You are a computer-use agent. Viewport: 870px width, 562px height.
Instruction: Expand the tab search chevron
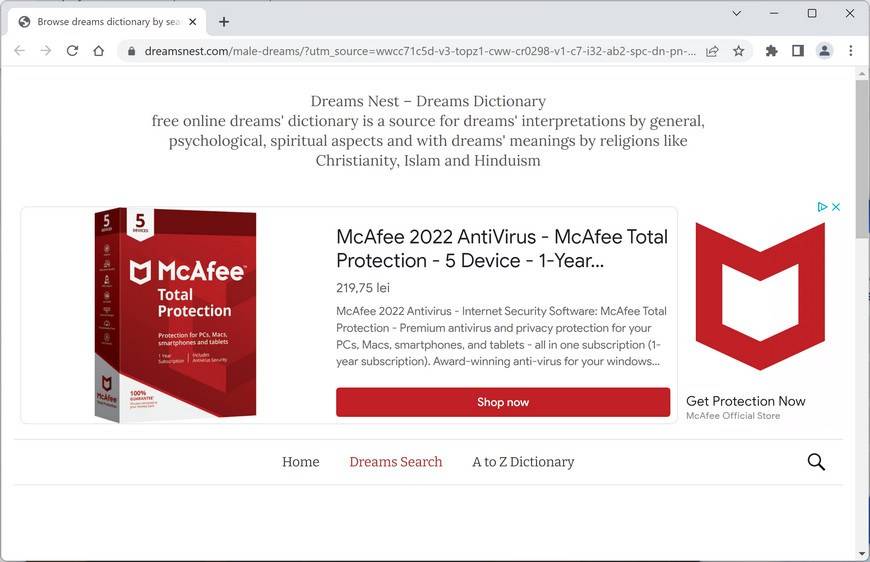(737, 13)
